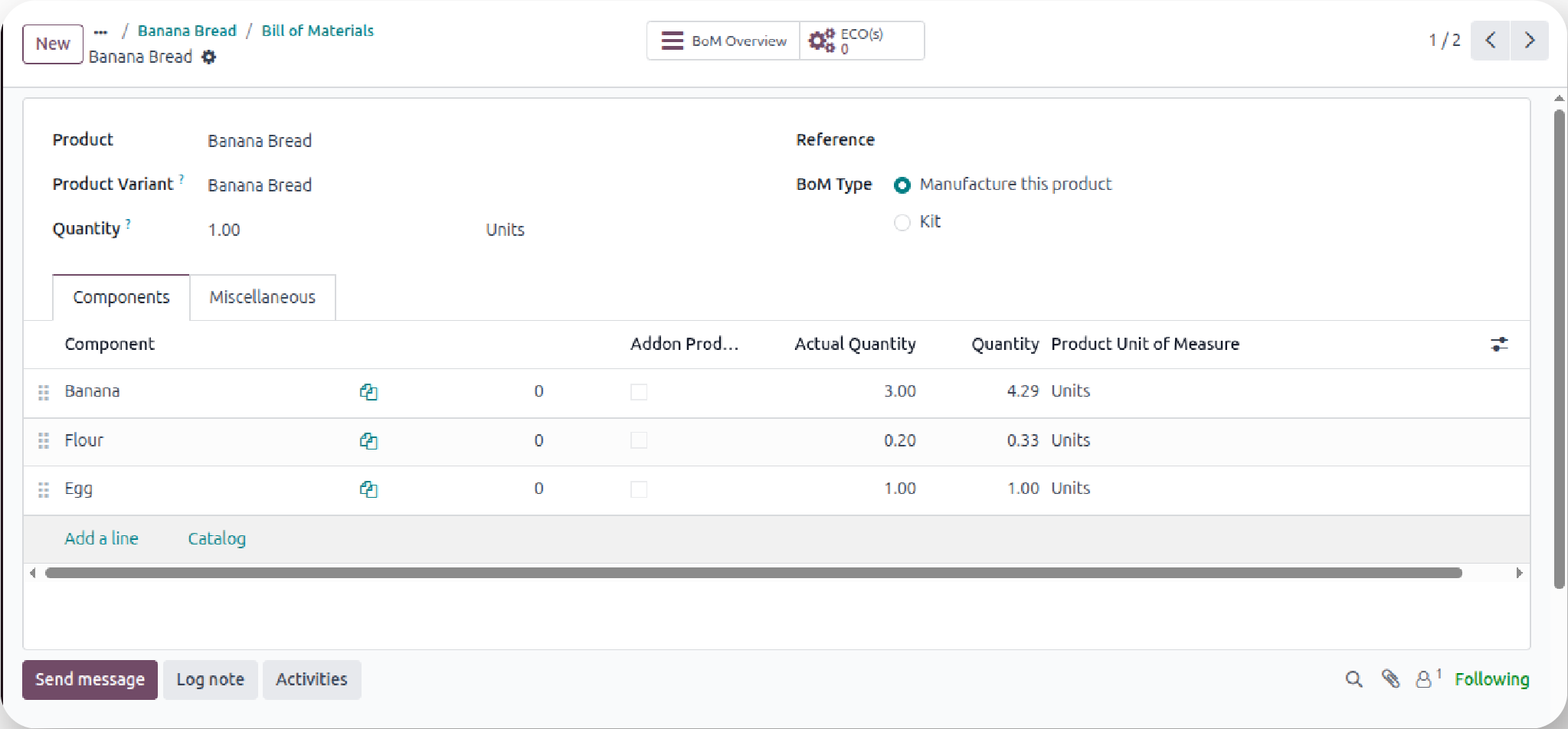Show followers using the person icon
The height and width of the screenshot is (729, 1568).
[x=1424, y=679]
